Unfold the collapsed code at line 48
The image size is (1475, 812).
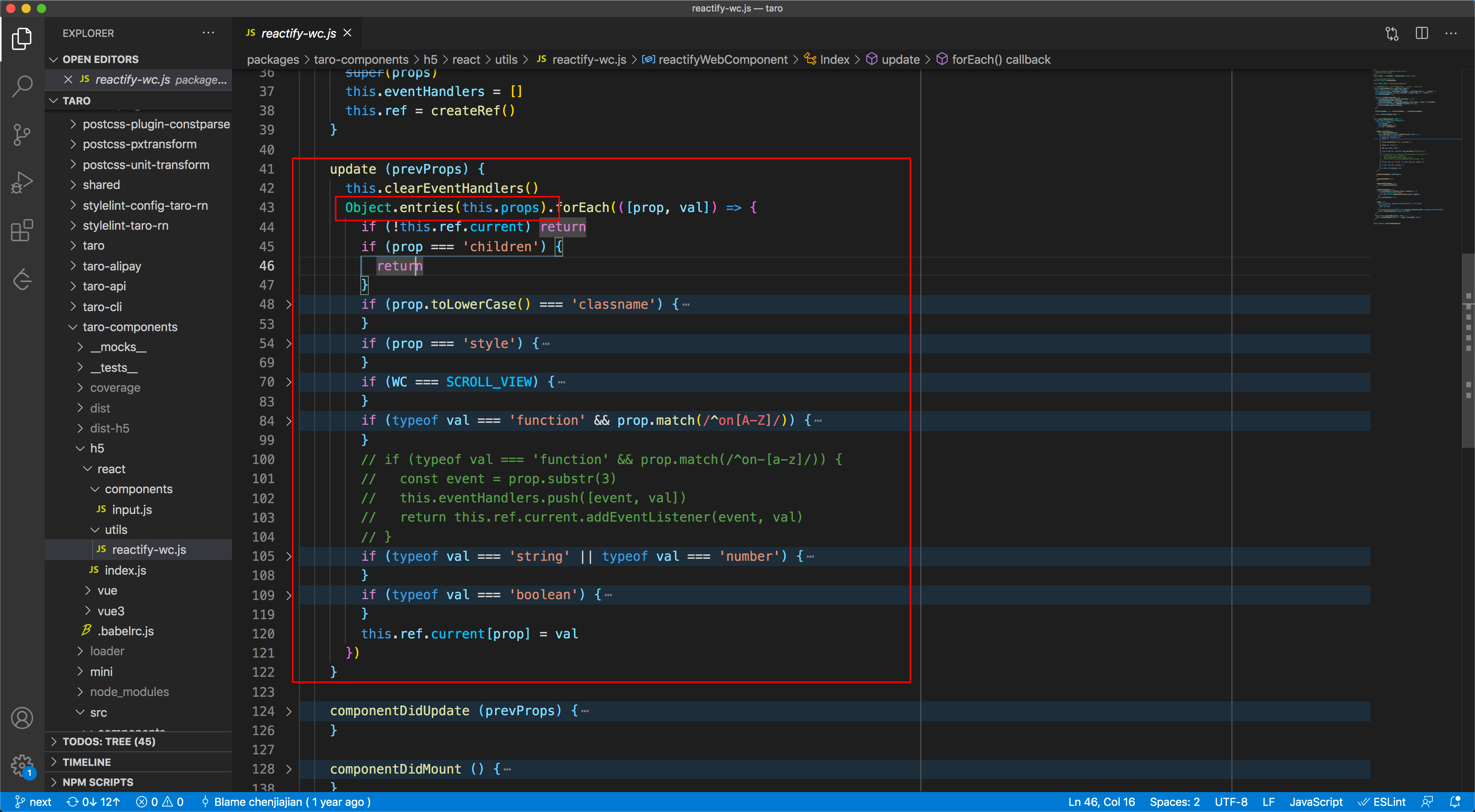288,305
